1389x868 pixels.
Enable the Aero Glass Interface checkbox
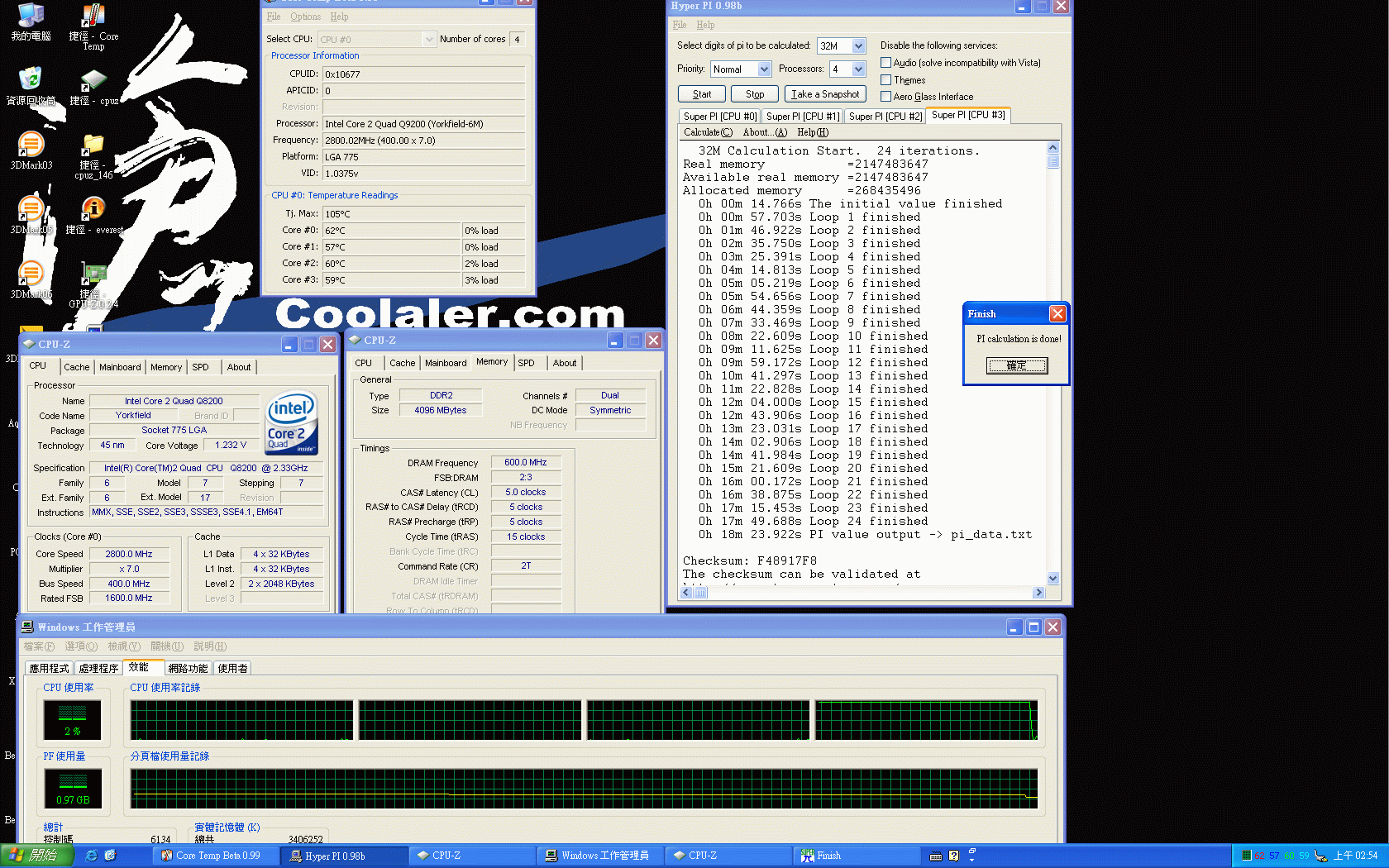click(885, 97)
